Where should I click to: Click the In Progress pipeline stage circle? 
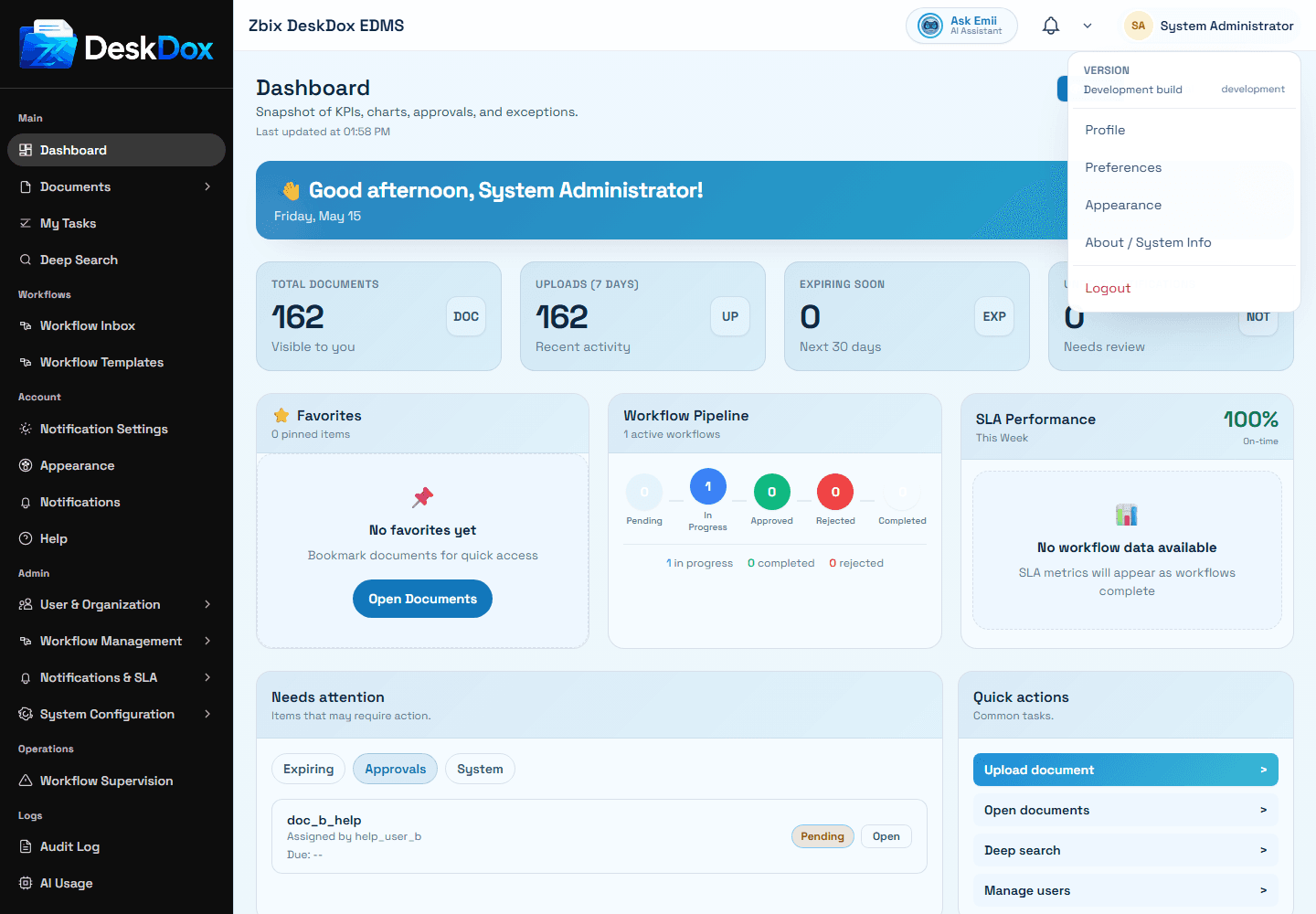click(x=708, y=486)
